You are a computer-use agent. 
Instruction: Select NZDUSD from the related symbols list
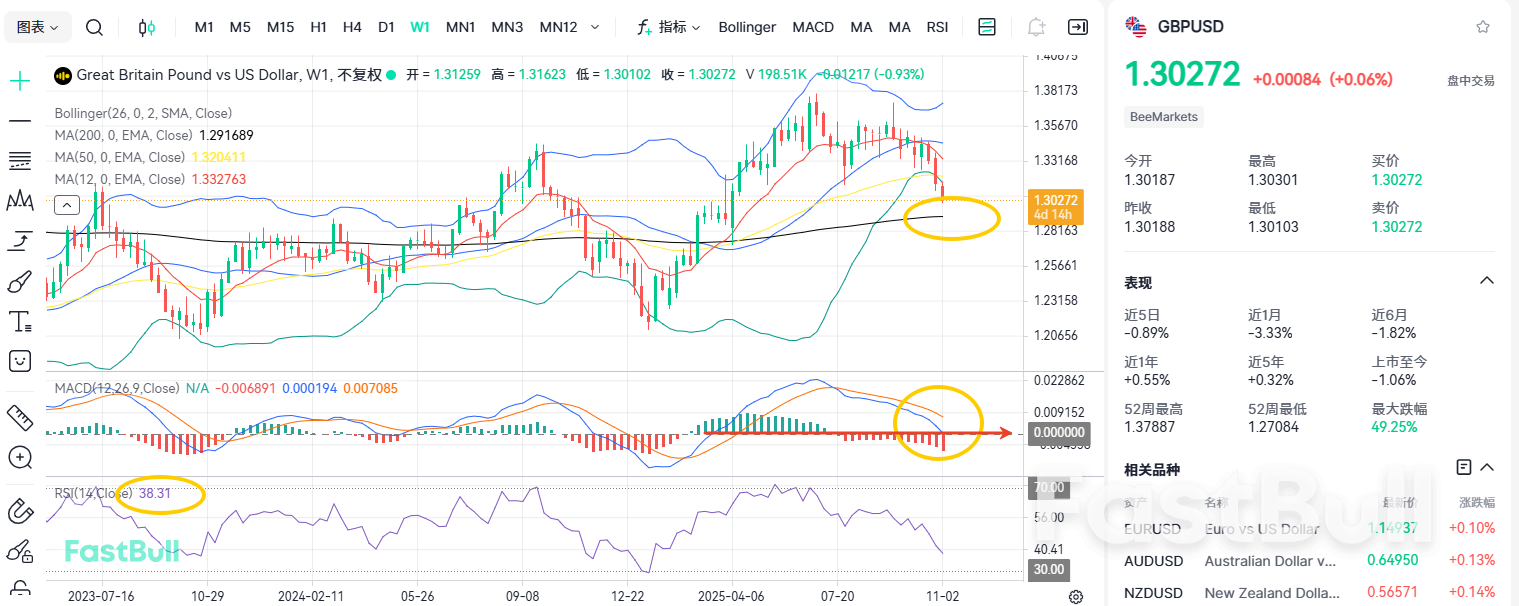(x=1154, y=592)
